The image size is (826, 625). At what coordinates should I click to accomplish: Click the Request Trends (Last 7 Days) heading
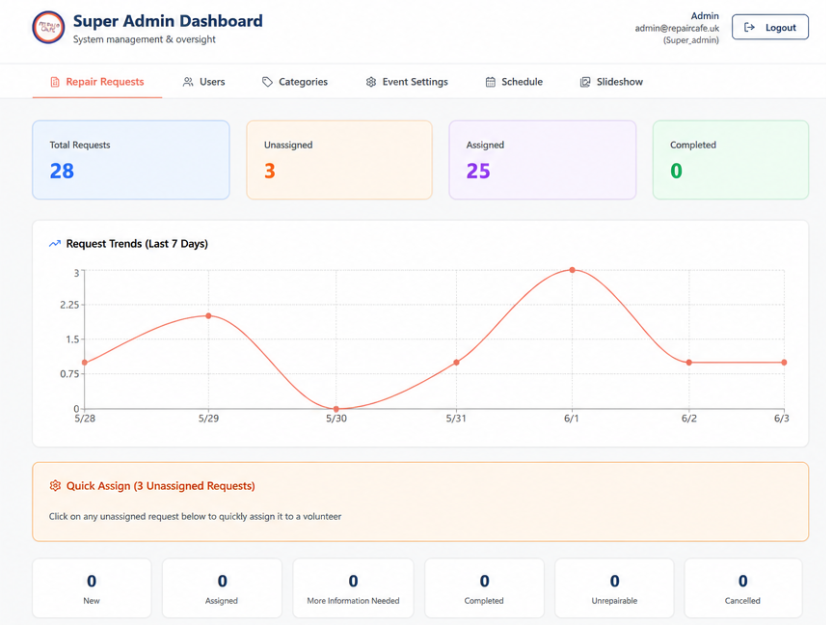[x=137, y=243]
